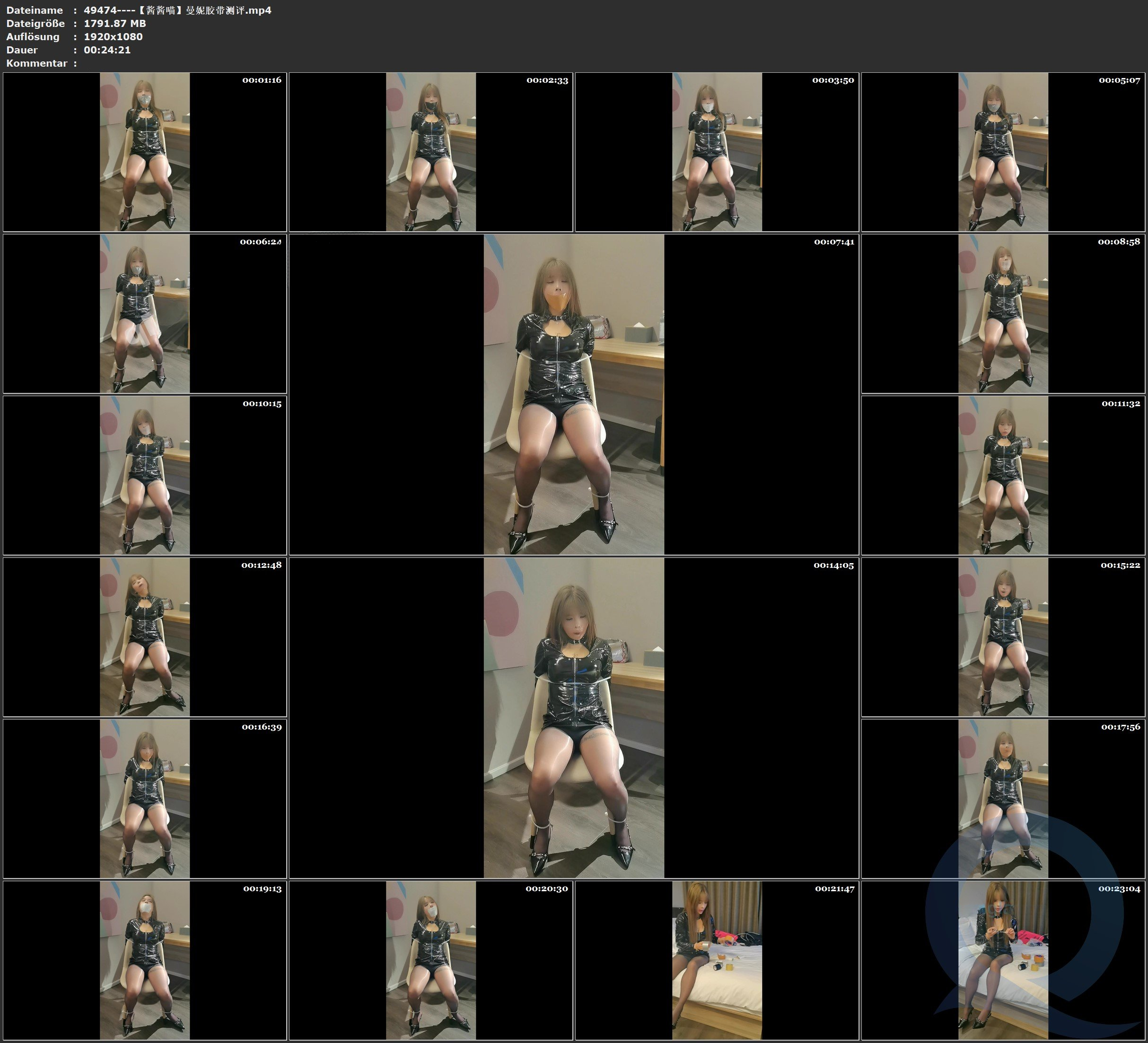Click the frame timestamped 00:12:48
The image size is (1148, 1043).
pos(145,636)
